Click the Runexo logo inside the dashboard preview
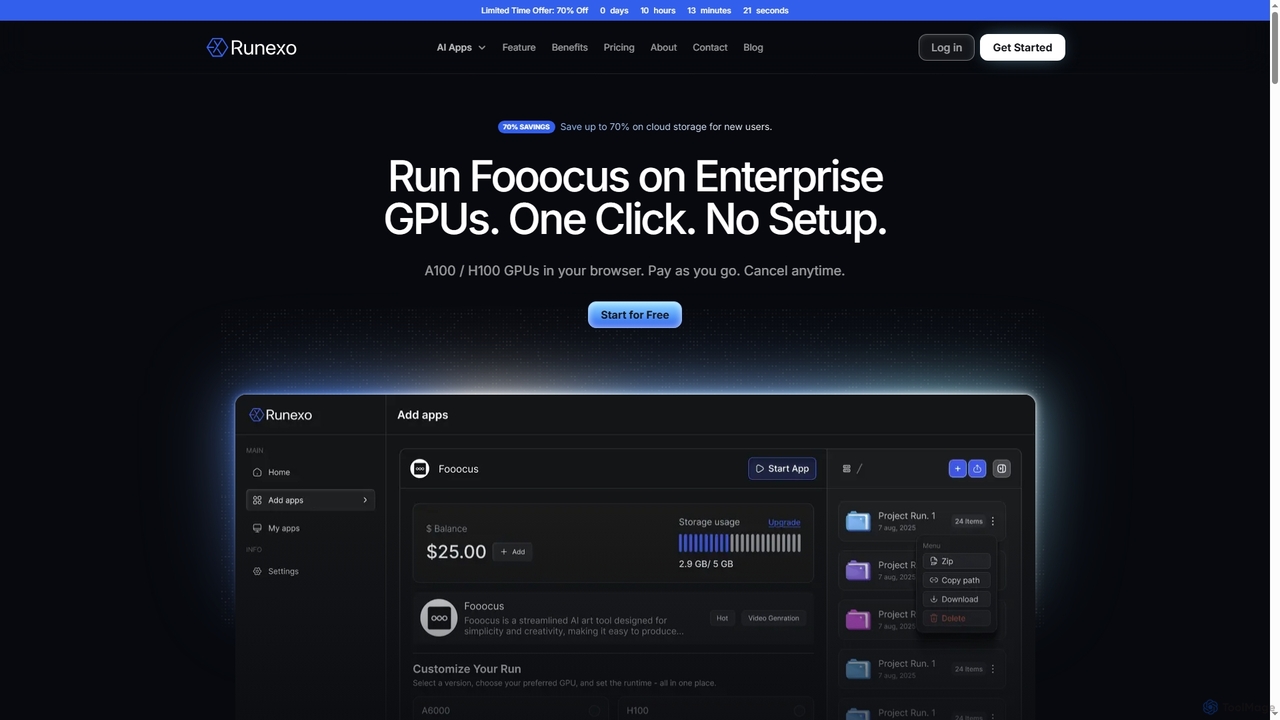The width and height of the screenshot is (1280, 720). click(281, 415)
